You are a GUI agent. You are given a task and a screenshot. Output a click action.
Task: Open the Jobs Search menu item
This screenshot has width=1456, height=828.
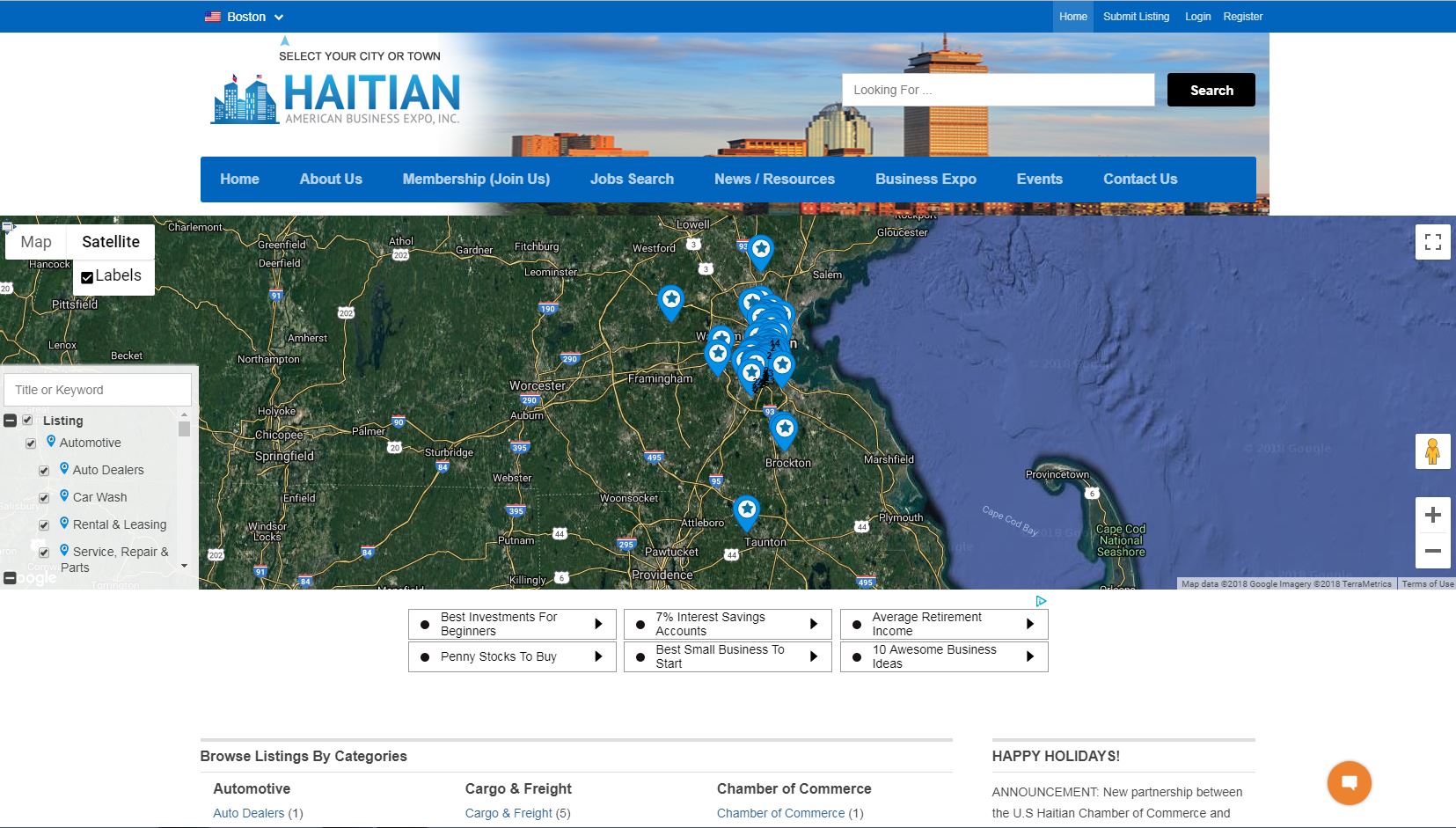(x=632, y=180)
